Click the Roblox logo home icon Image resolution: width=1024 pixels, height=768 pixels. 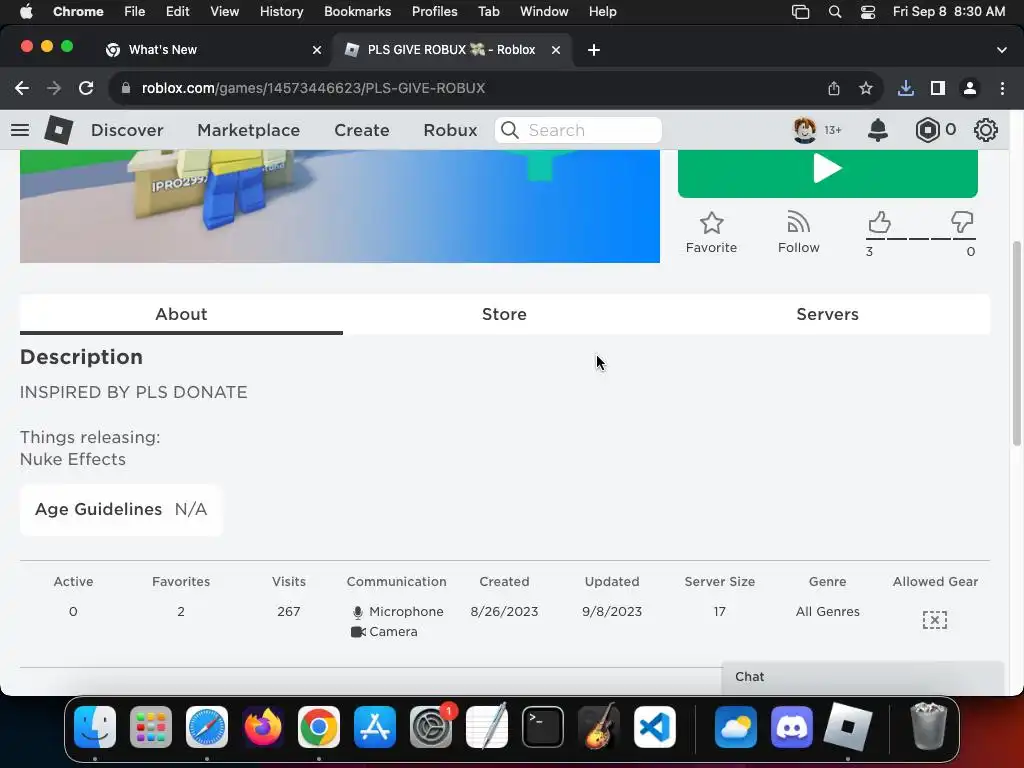click(58, 130)
